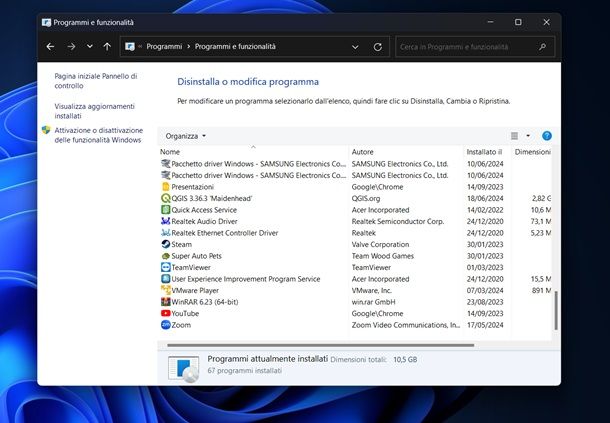Refresh the Programmi e funzionalità list

pyautogui.click(x=377, y=47)
